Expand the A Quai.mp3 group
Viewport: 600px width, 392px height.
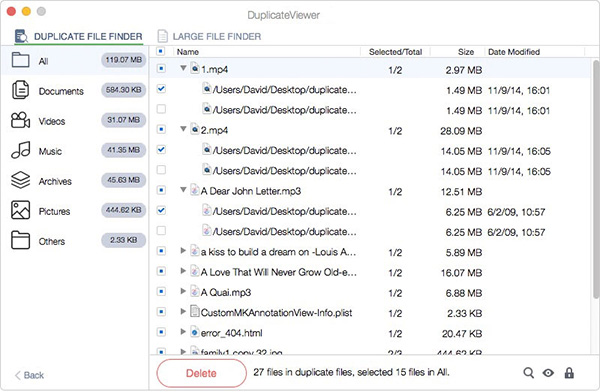coord(183,291)
